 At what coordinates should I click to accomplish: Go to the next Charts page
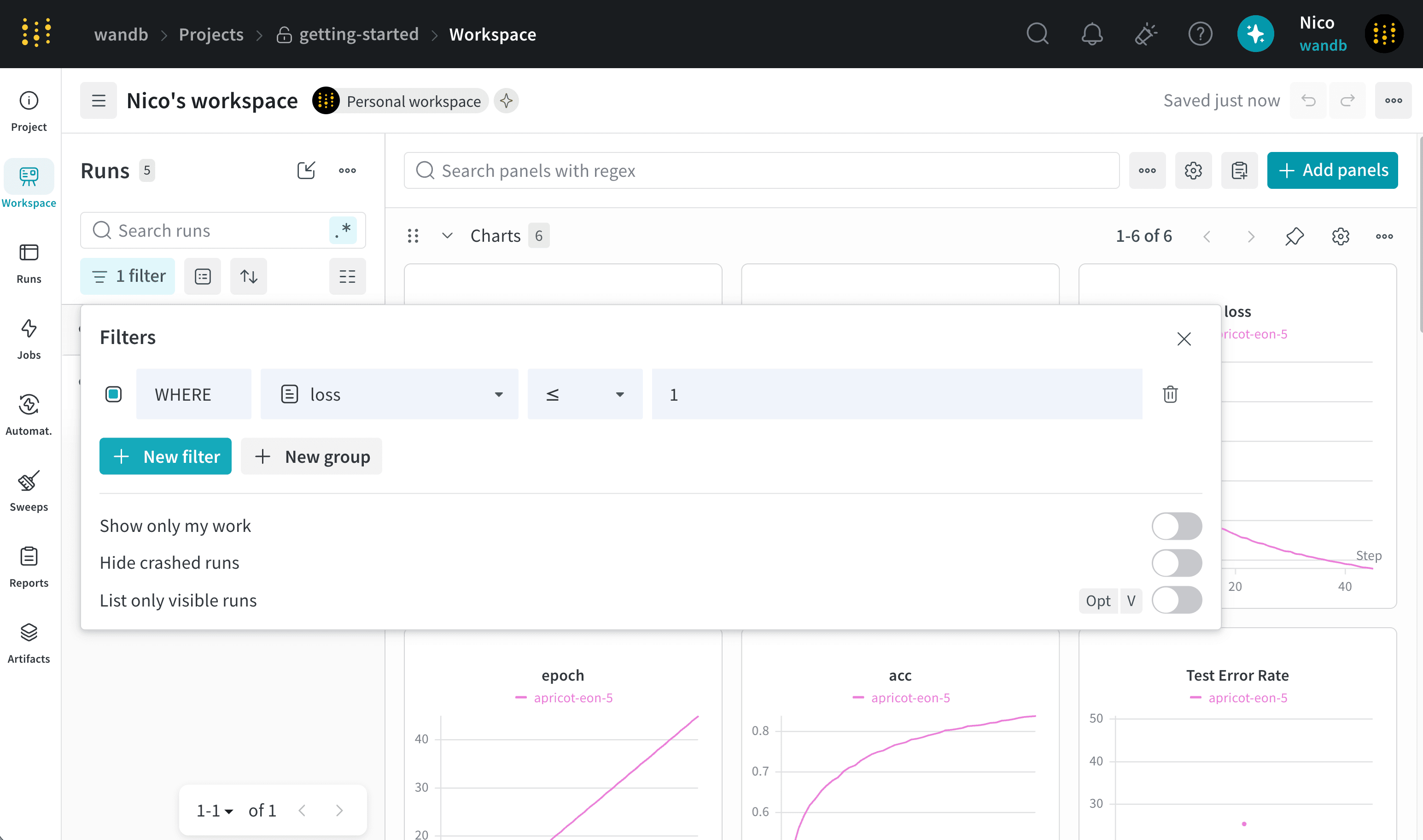[x=1251, y=236]
